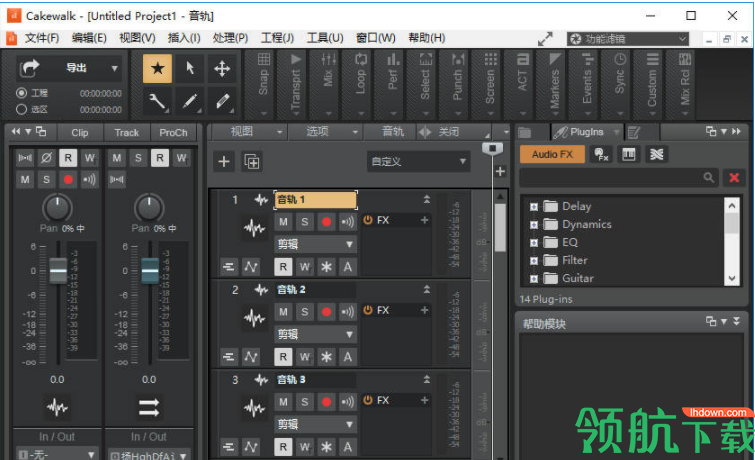Click the Audio FX button

[552, 154]
